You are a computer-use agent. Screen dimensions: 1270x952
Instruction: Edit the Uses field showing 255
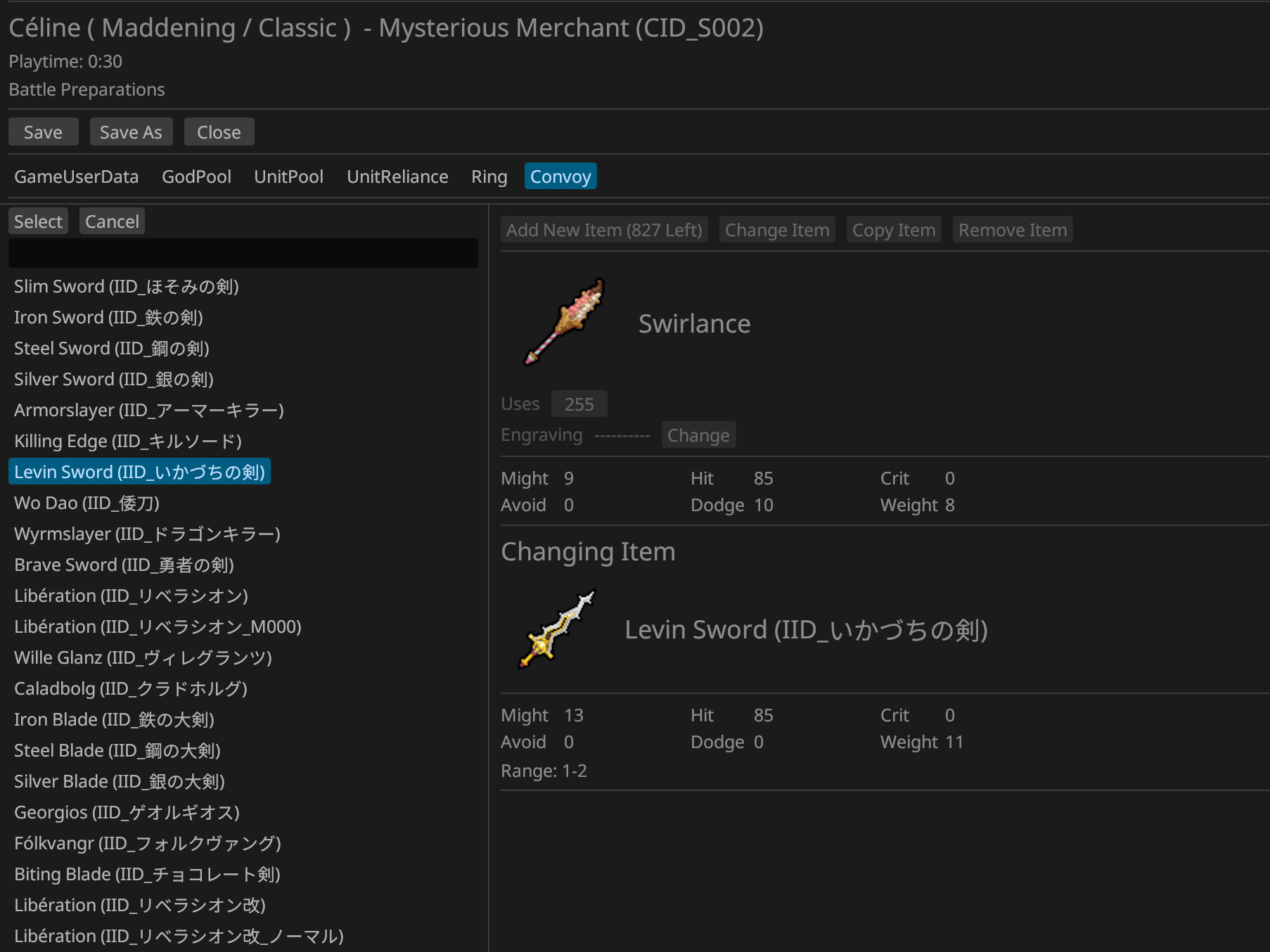(579, 404)
